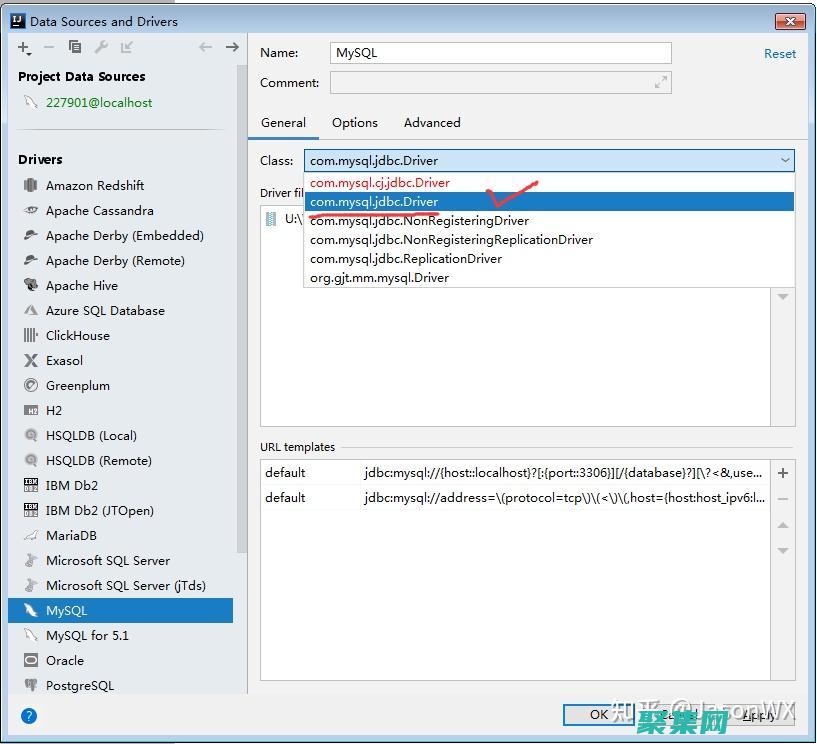Click the forward navigation arrow in toolbar
This screenshot has width=817, height=744.
[x=232, y=47]
